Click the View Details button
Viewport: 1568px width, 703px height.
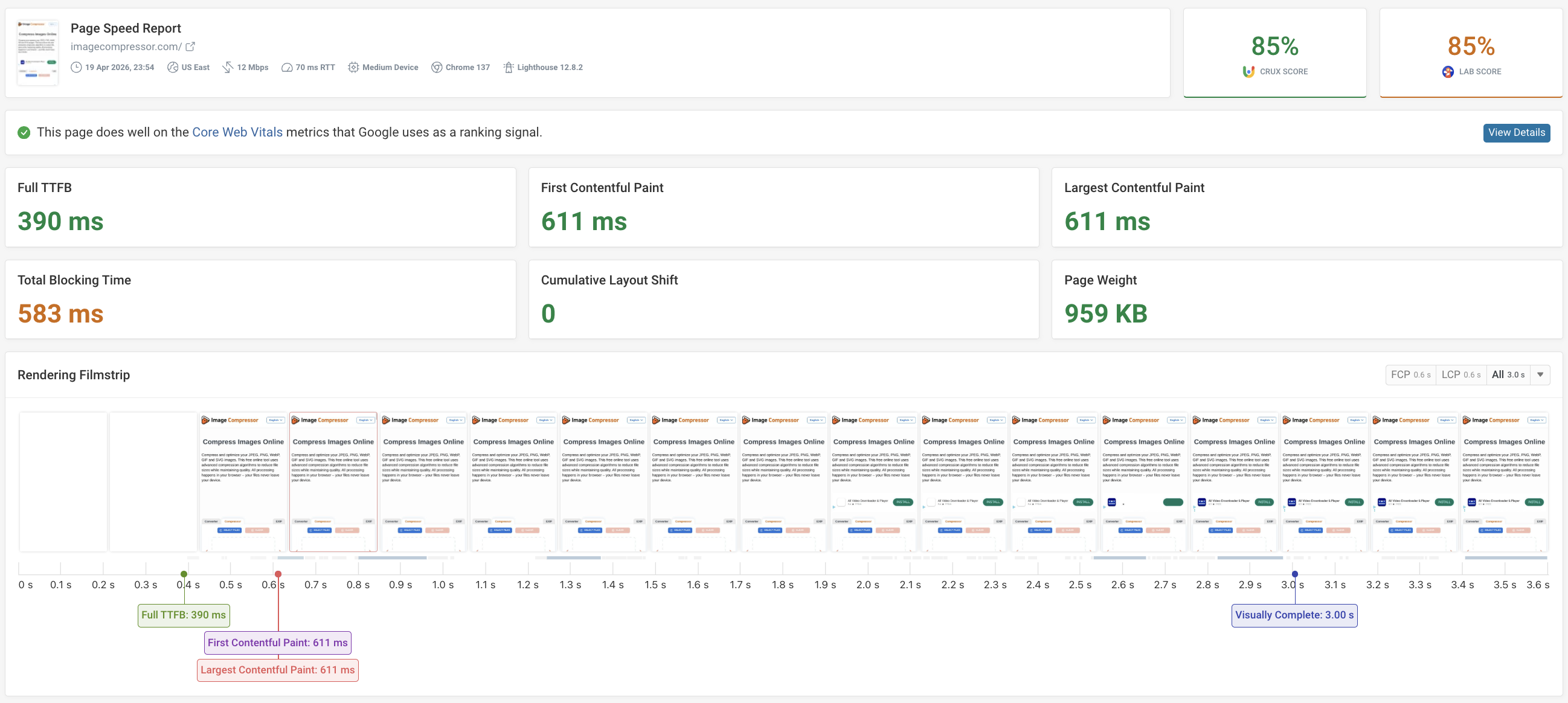click(x=1516, y=132)
